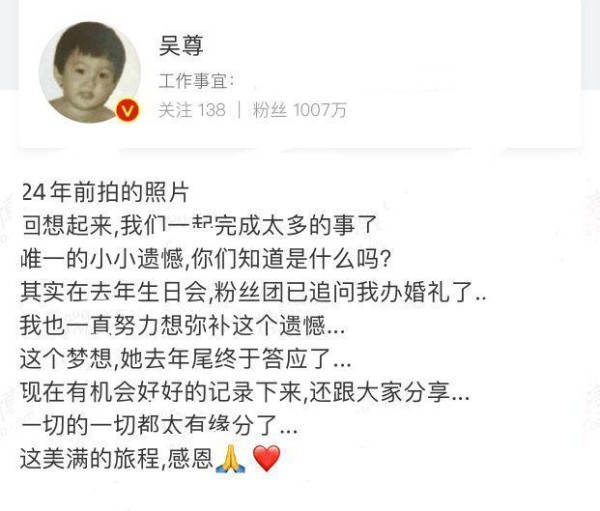The height and width of the screenshot is (511, 600).
Task: Click the post line 24年前拍的照片
Action: (105, 192)
